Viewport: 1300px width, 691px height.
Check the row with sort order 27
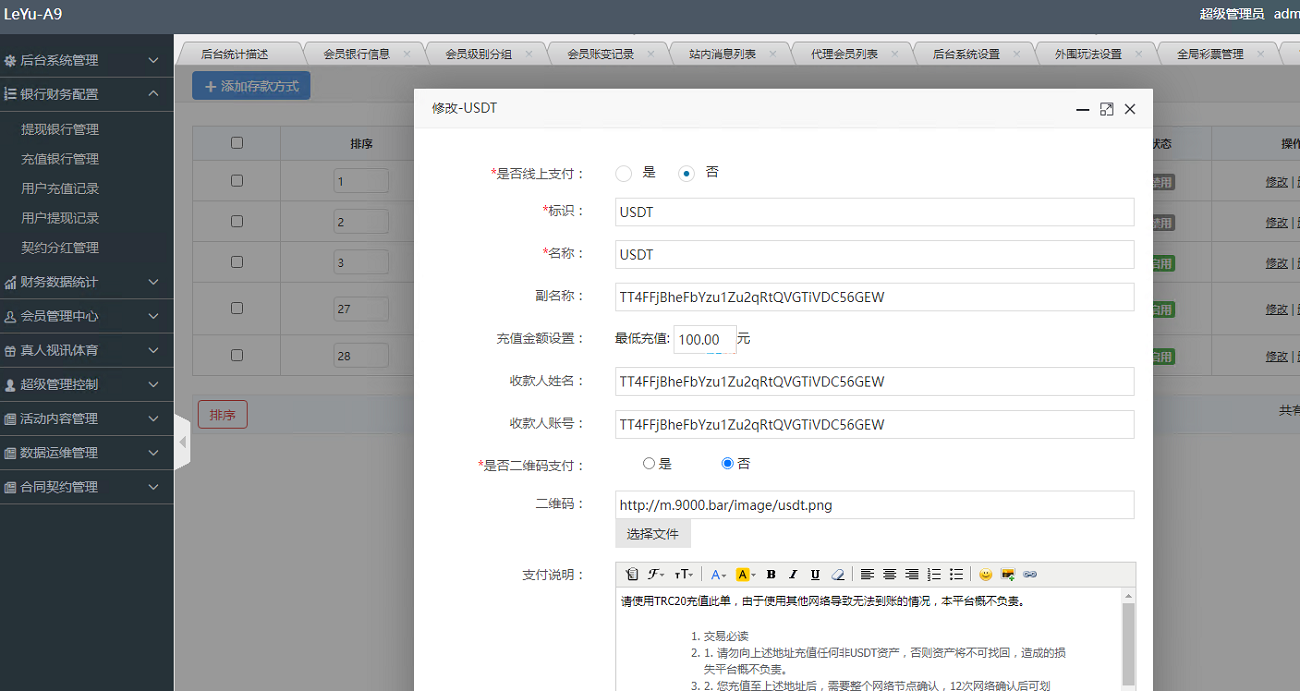click(x=237, y=308)
